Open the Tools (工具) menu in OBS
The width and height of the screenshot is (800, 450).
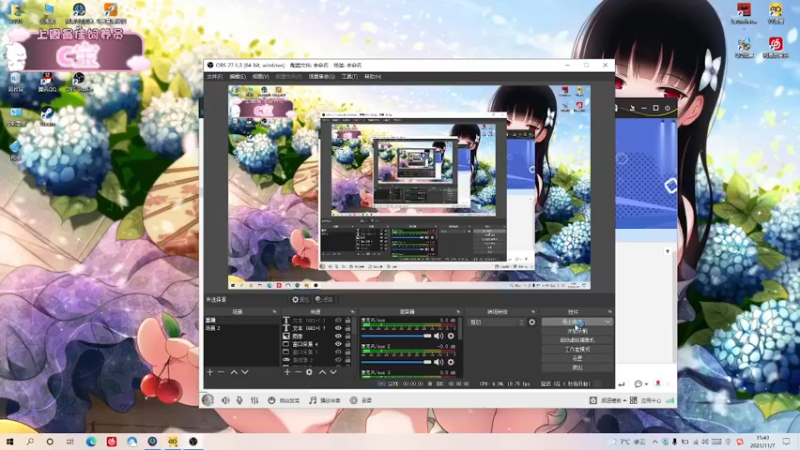(349, 77)
